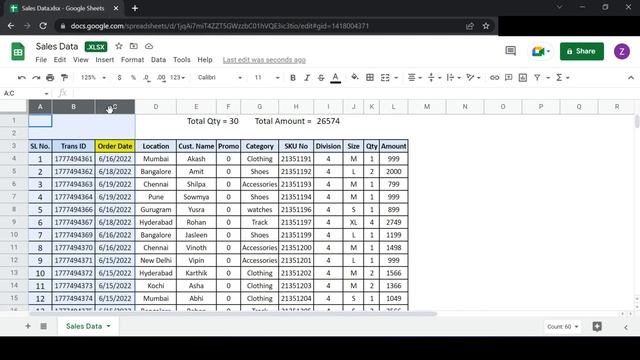Click the Insert link icon
The height and width of the screenshot is (360, 640).
[x=494, y=78]
